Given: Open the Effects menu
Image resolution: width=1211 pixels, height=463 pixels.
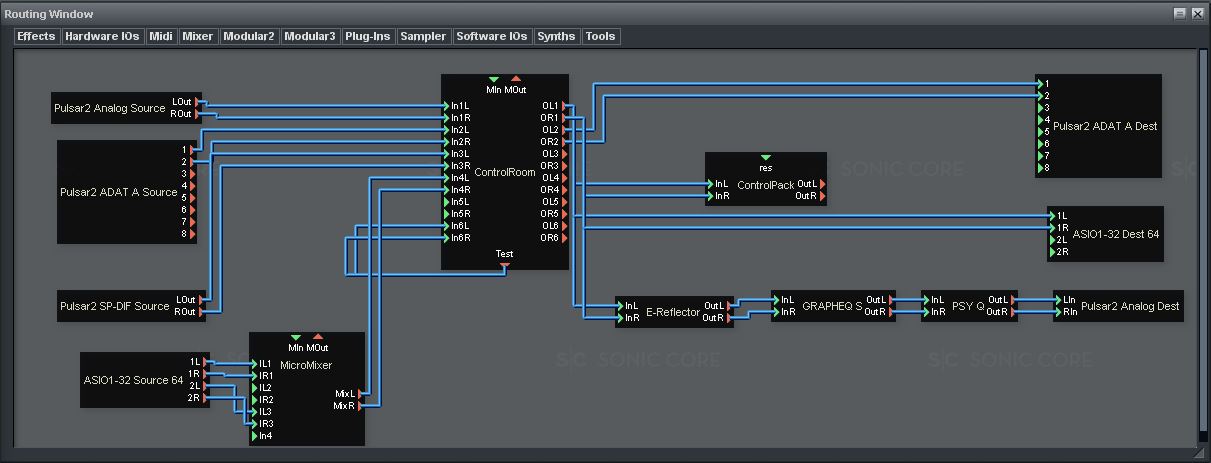Looking at the screenshot, I should [37, 36].
